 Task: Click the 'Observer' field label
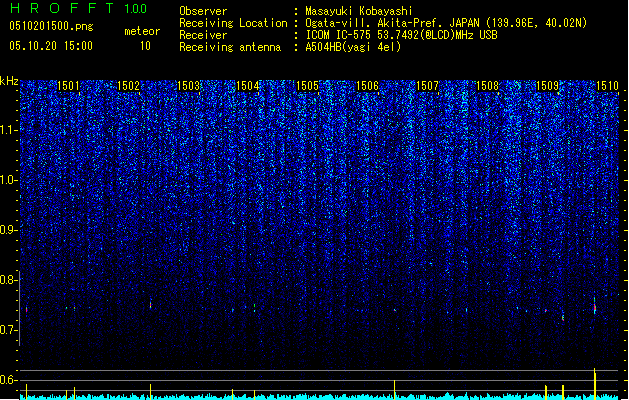click(203, 11)
